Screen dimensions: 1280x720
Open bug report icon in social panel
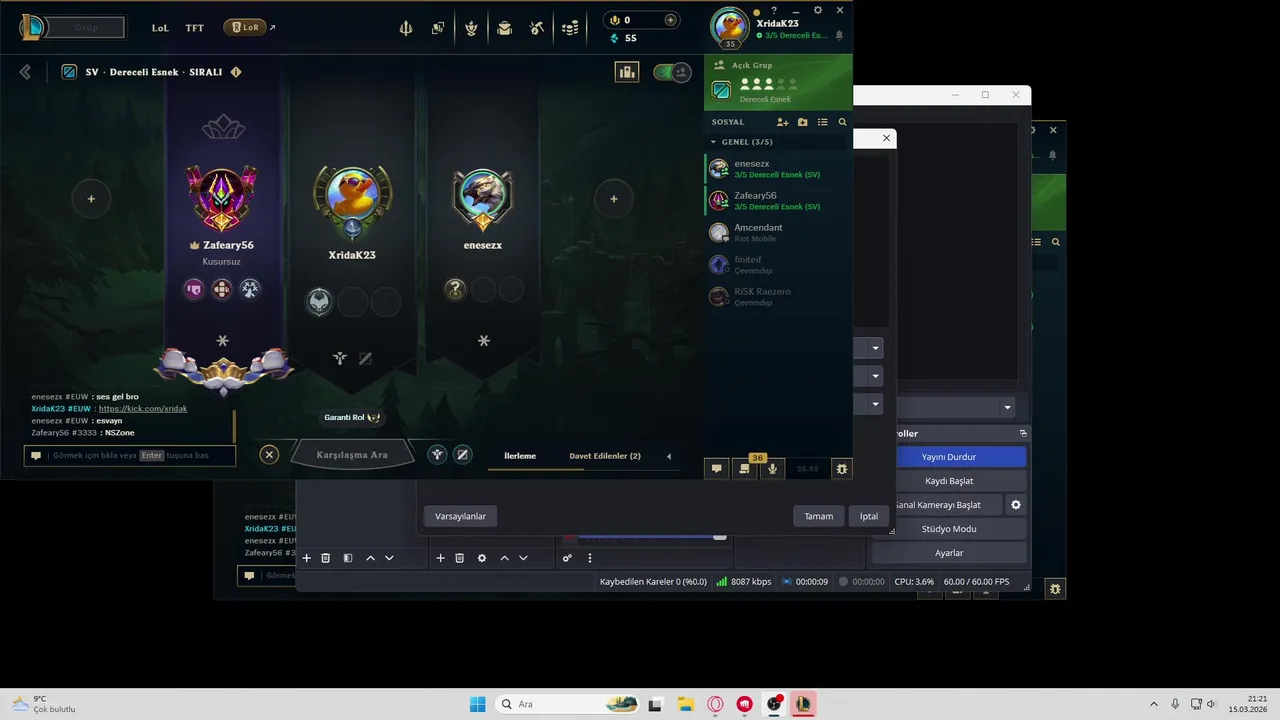[842, 468]
